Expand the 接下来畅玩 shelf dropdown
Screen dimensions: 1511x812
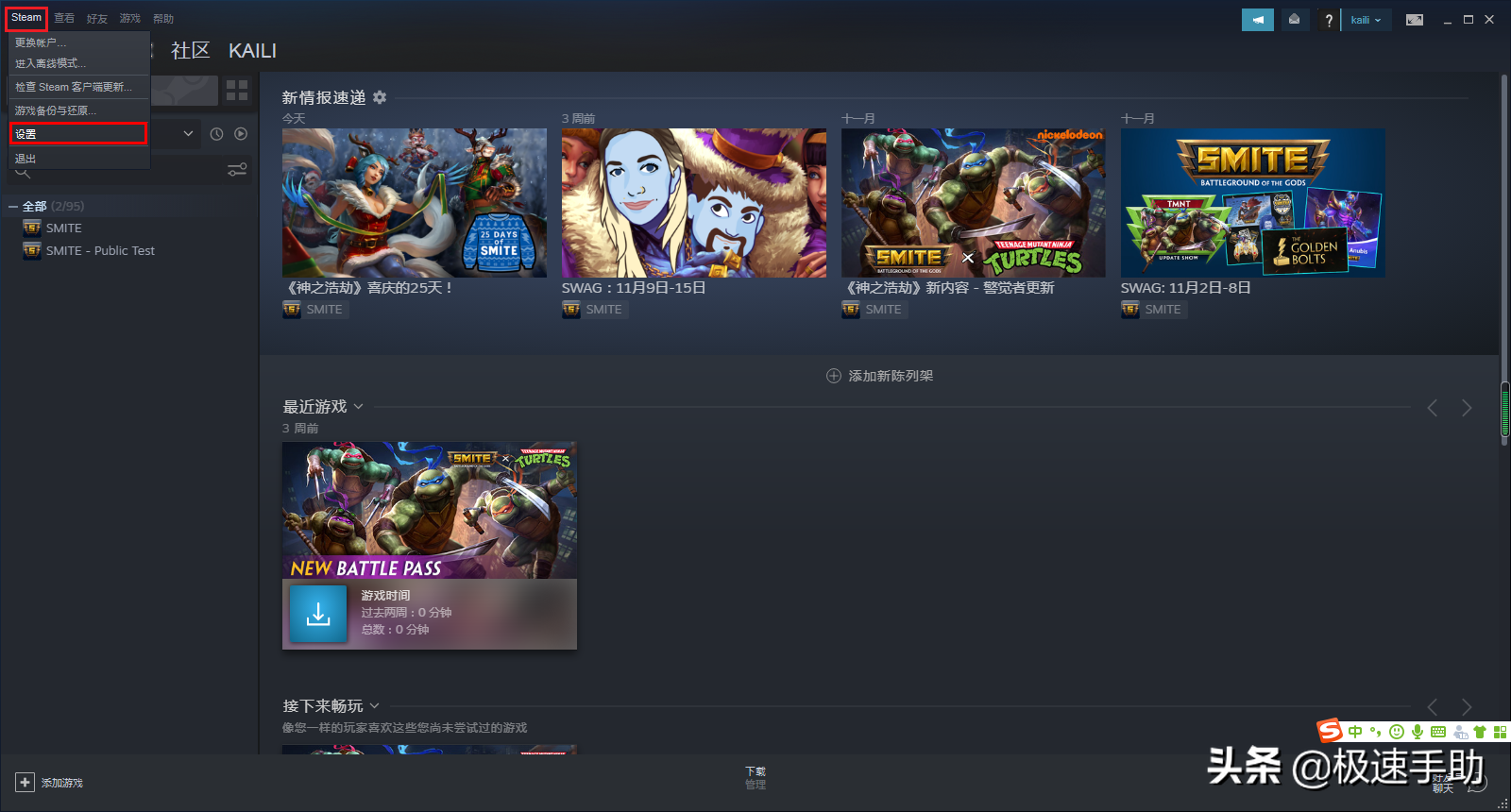coord(374,706)
